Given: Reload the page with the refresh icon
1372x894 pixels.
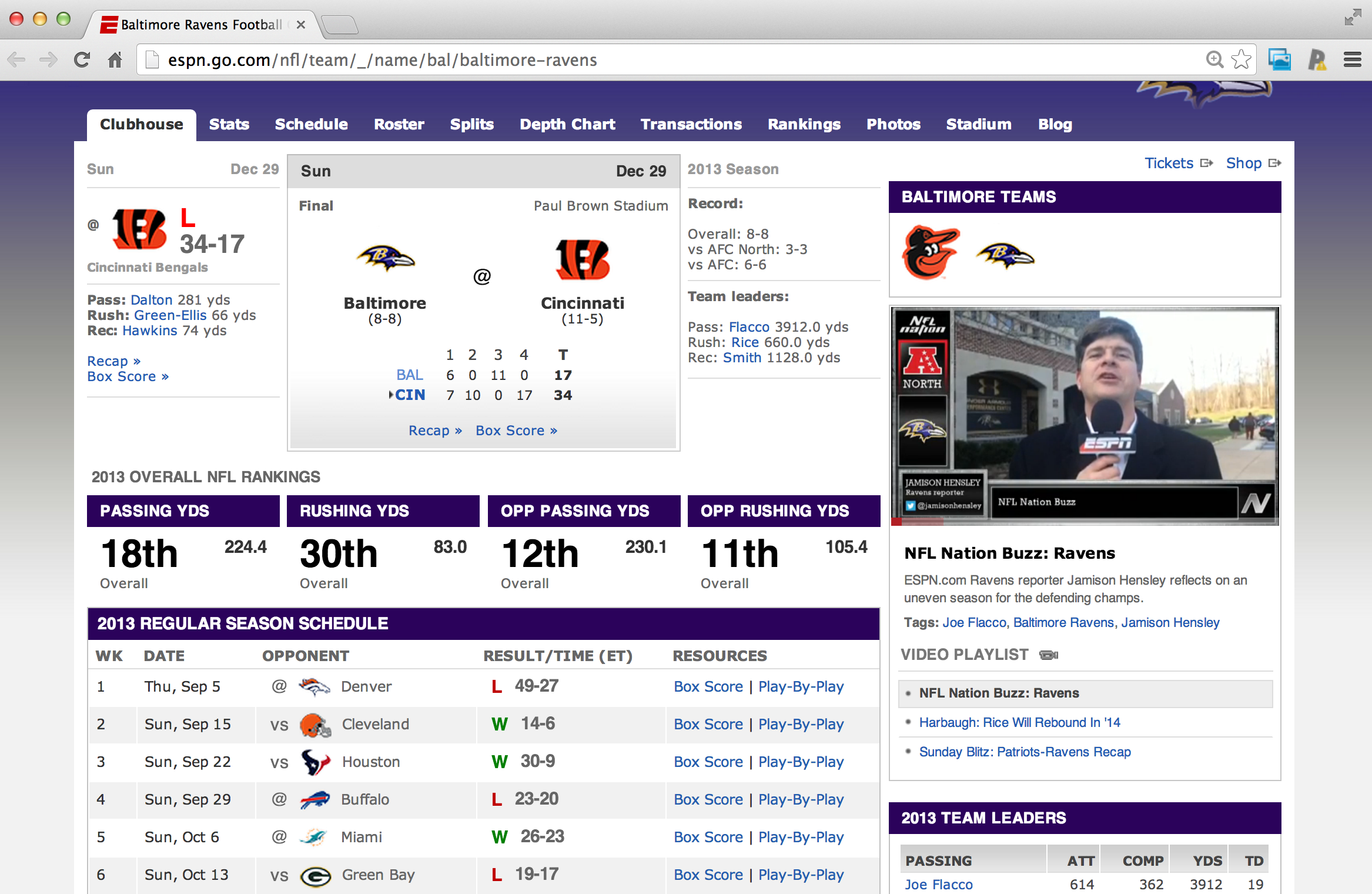Looking at the screenshot, I should (82, 59).
